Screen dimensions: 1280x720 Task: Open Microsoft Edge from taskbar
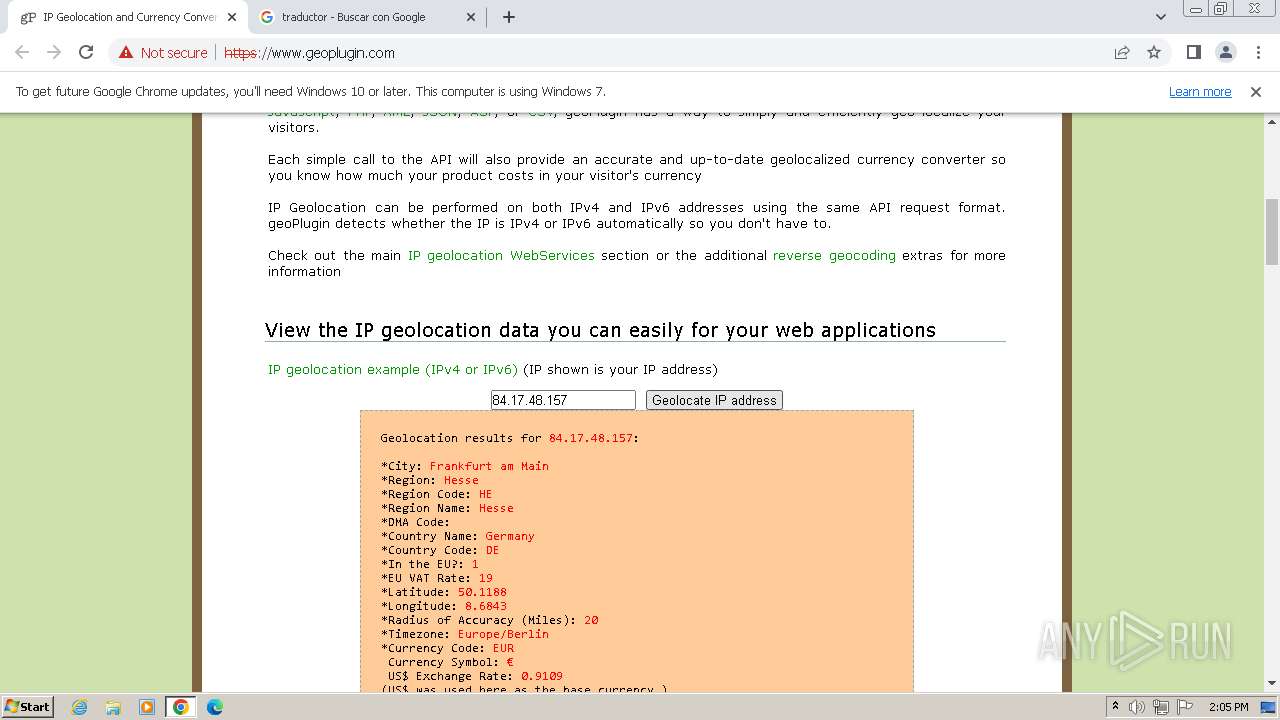[x=214, y=707]
